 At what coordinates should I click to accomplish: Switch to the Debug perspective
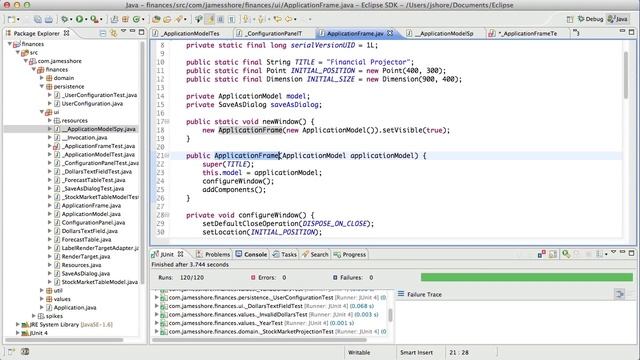click(590, 19)
